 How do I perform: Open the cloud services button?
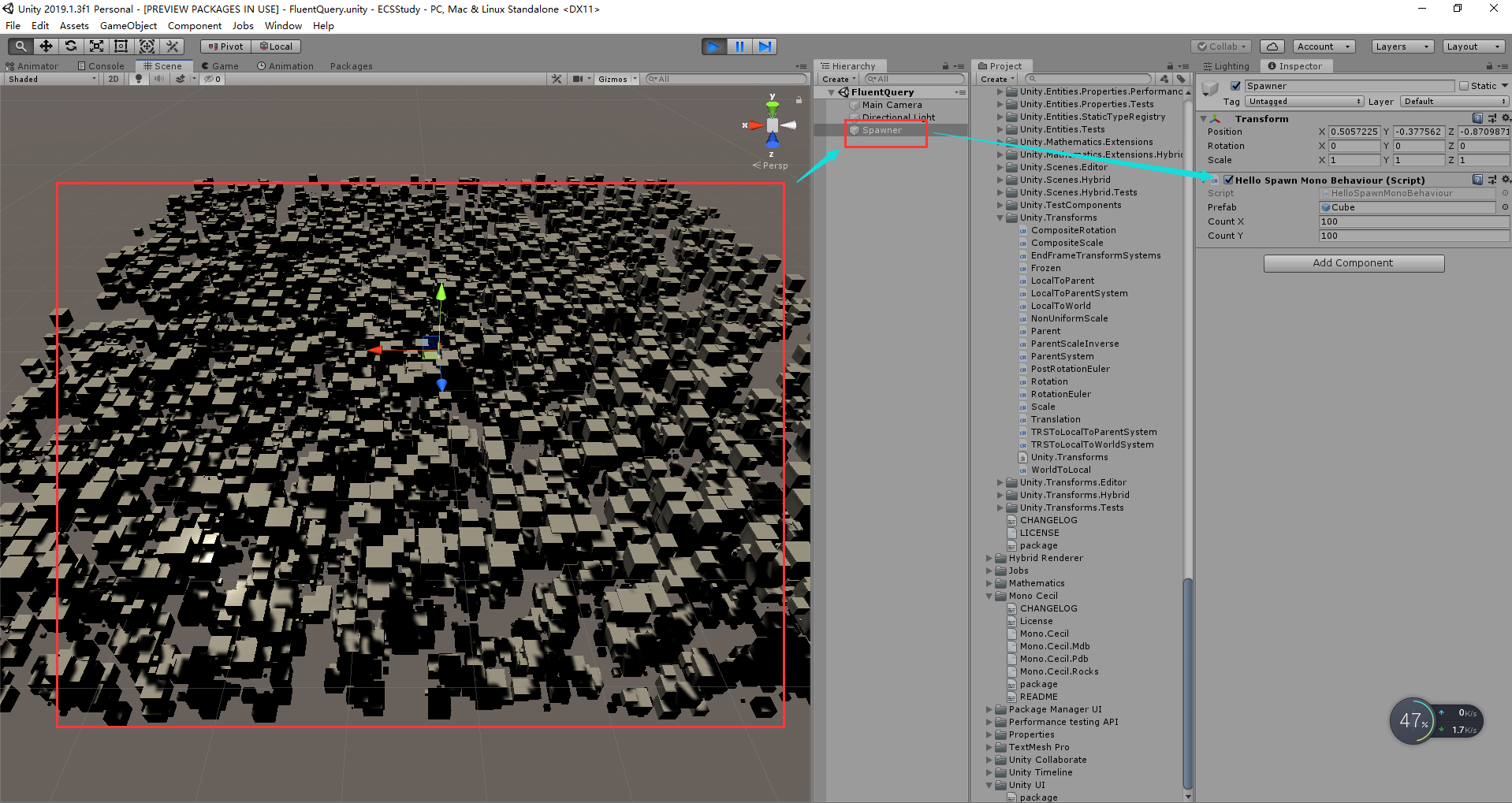(x=1272, y=46)
